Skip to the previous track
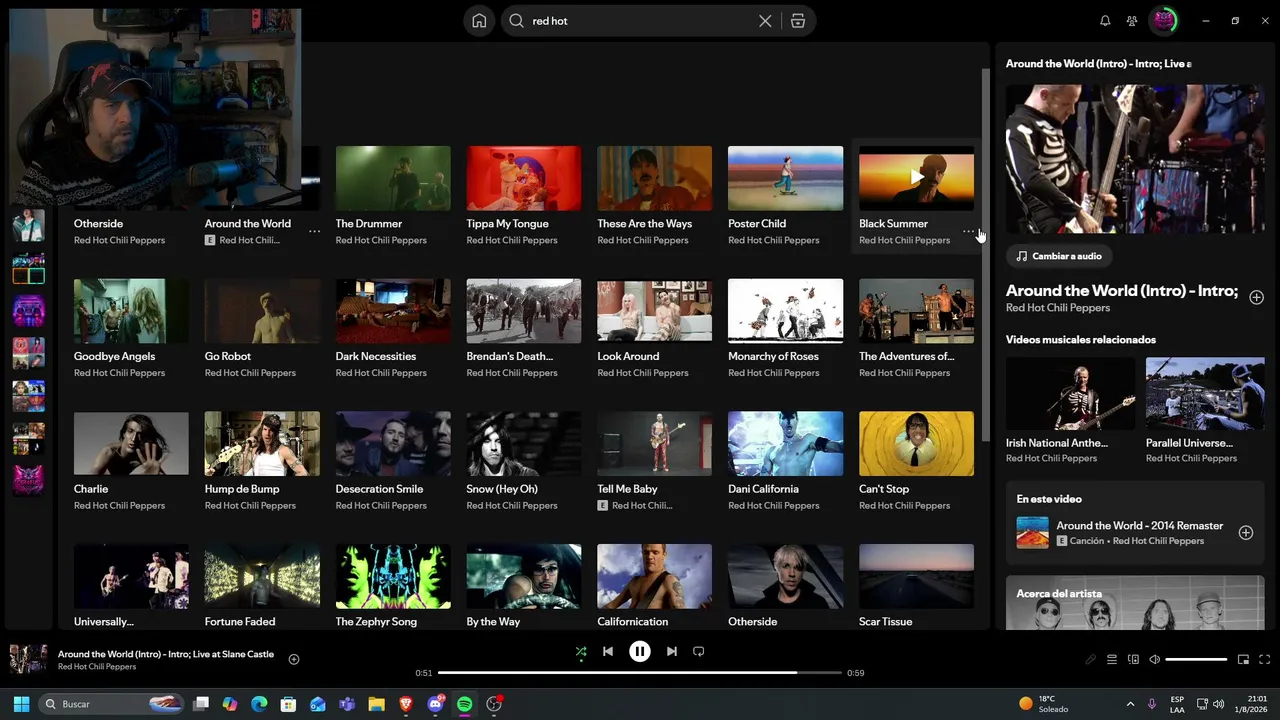The height and width of the screenshot is (720, 1280). (x=608, y=651)
